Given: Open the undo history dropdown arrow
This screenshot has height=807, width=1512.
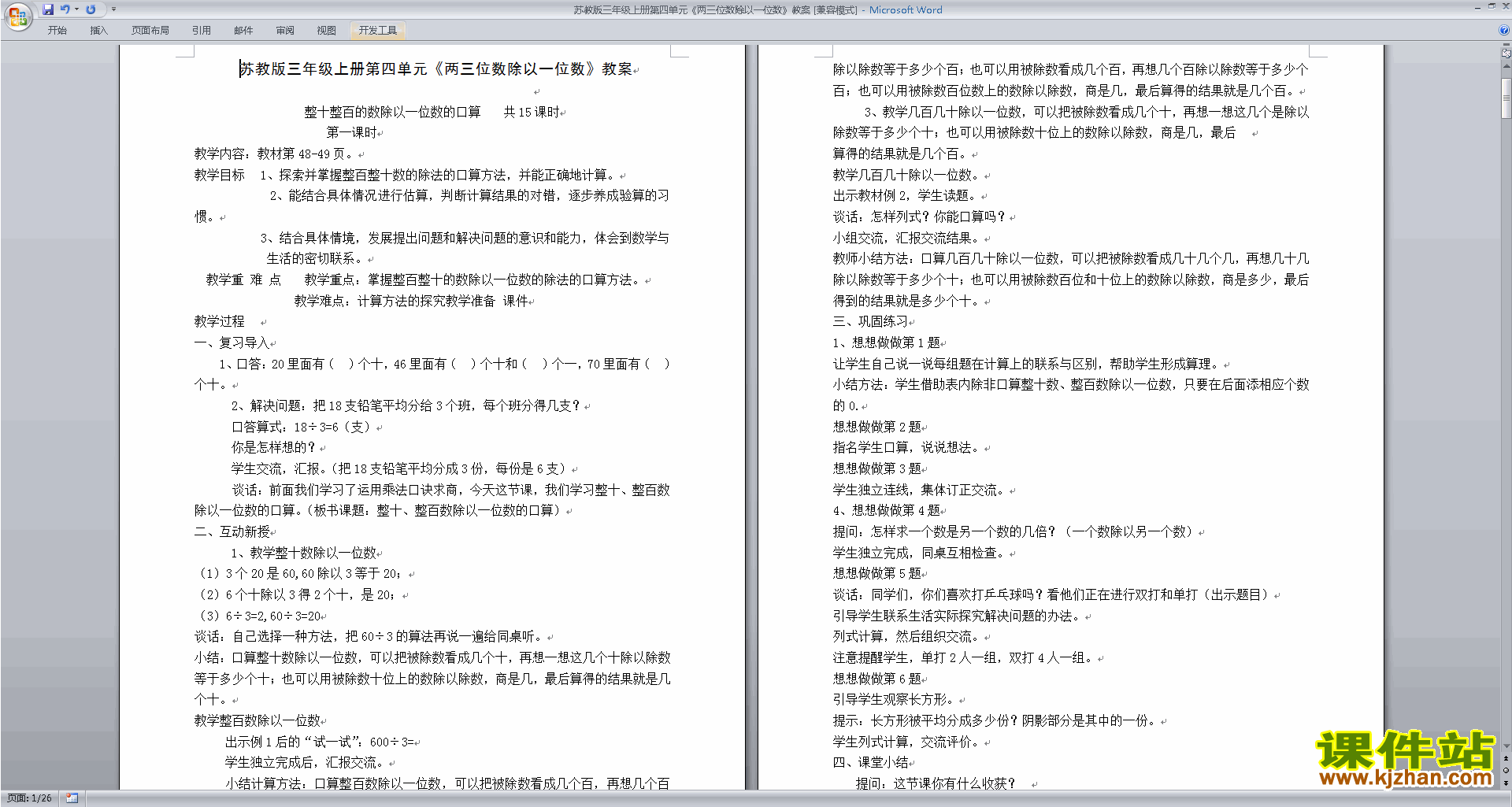Looking at the screenshot, I should pyautogui.click(x=76, y=9).
